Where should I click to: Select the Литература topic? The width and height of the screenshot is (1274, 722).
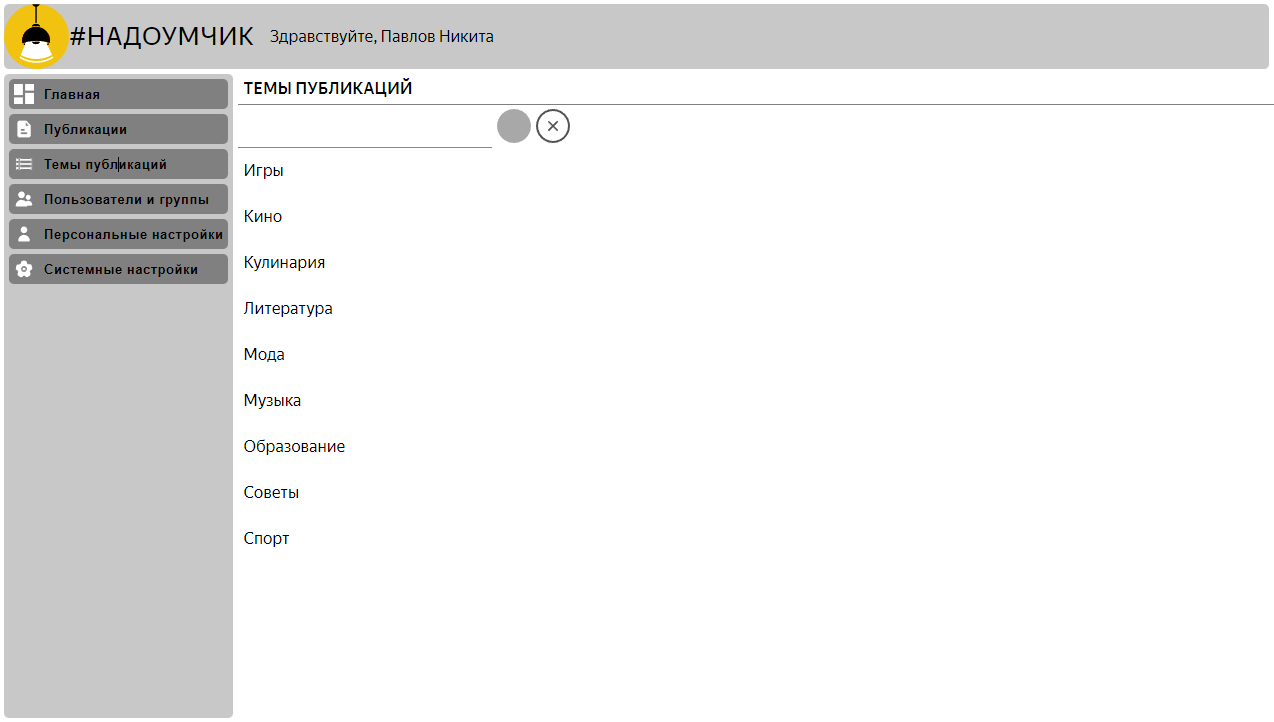[288, 308]
